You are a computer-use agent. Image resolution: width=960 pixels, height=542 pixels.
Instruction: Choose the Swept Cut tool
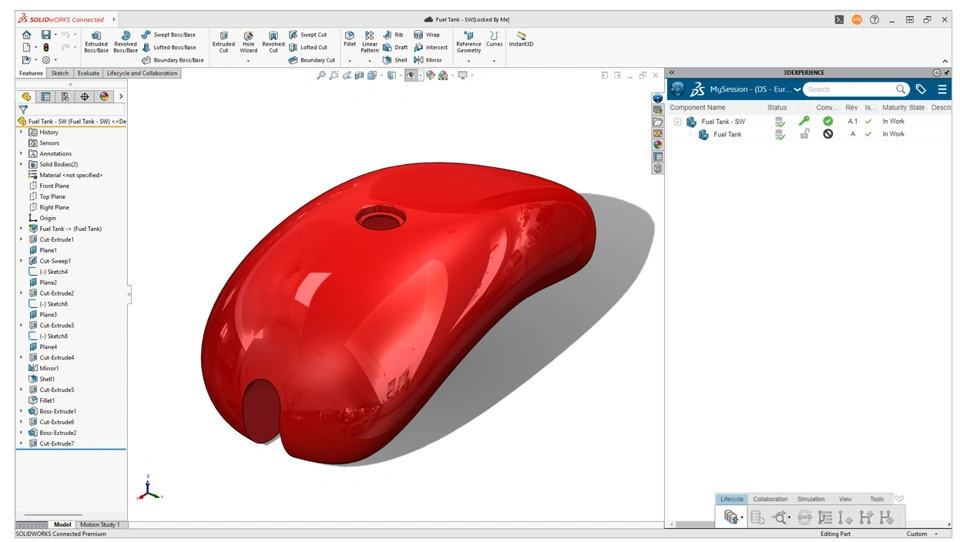308,35
